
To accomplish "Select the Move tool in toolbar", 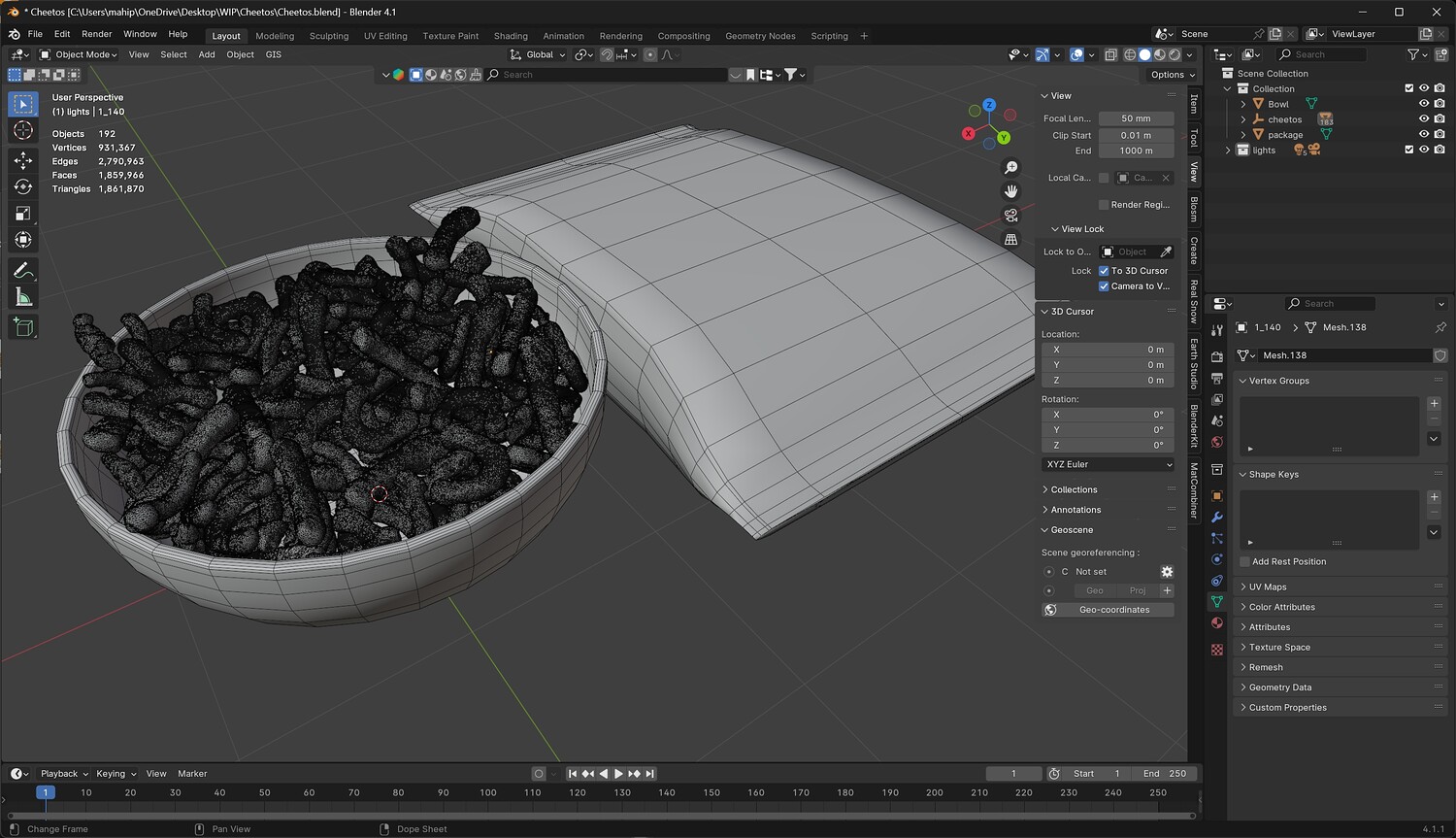I will (23, 159).
